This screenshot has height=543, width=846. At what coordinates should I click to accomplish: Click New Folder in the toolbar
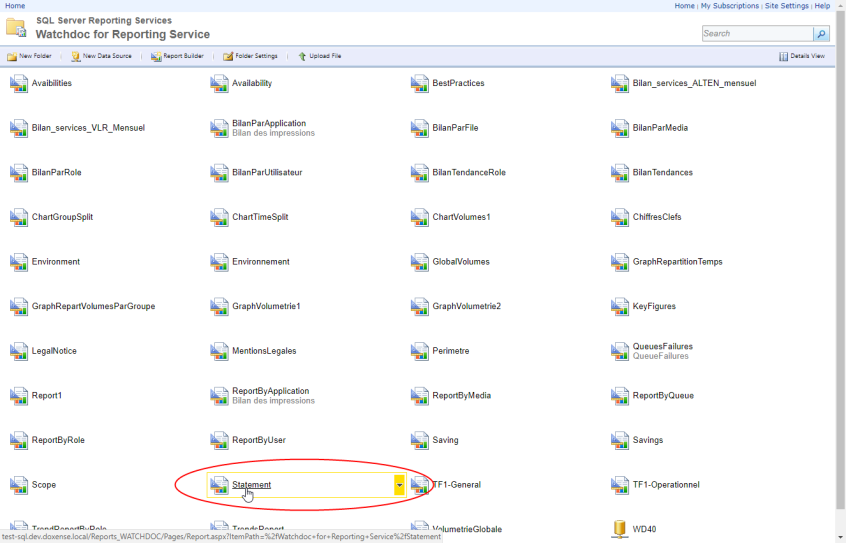coord(29,56)
